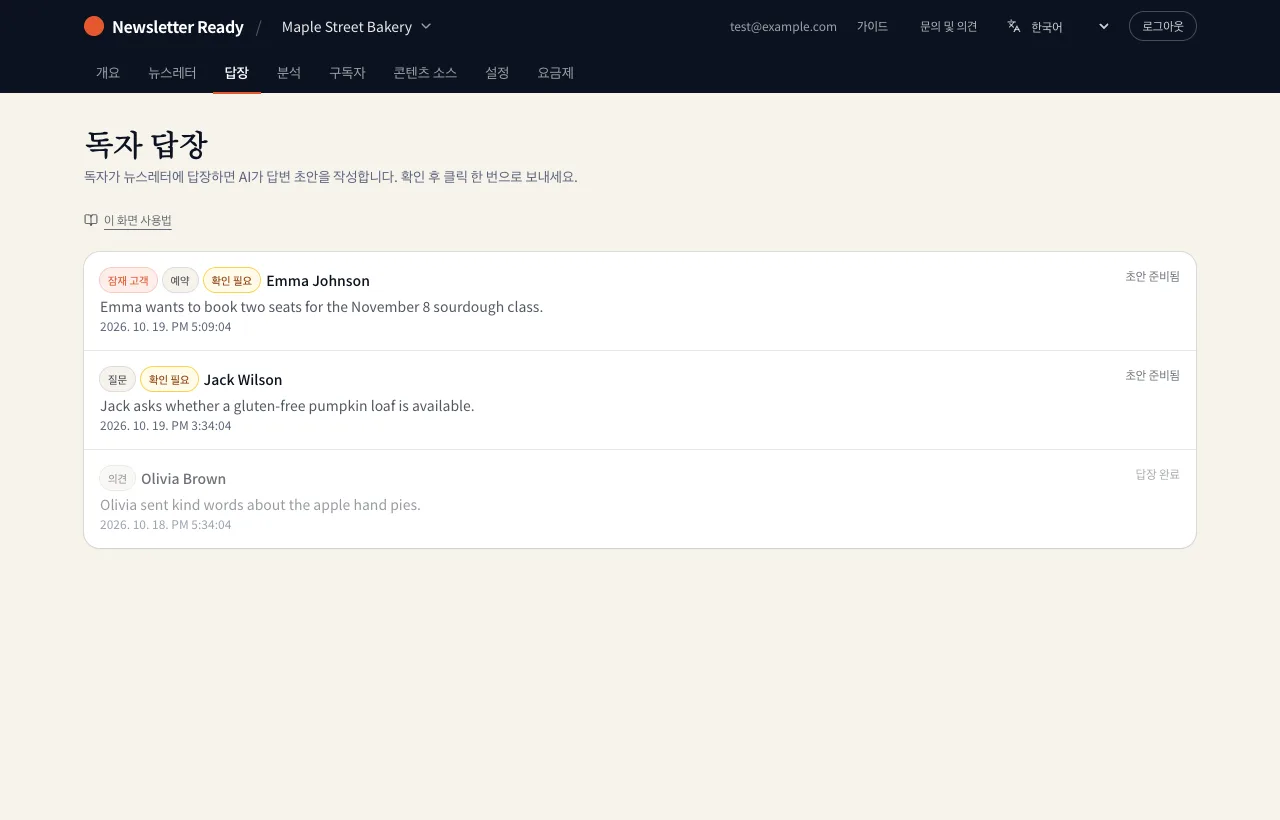Open the 문의 및 의견 link
The height and width of the screenshot is (820, 1280).
point(949,26)
